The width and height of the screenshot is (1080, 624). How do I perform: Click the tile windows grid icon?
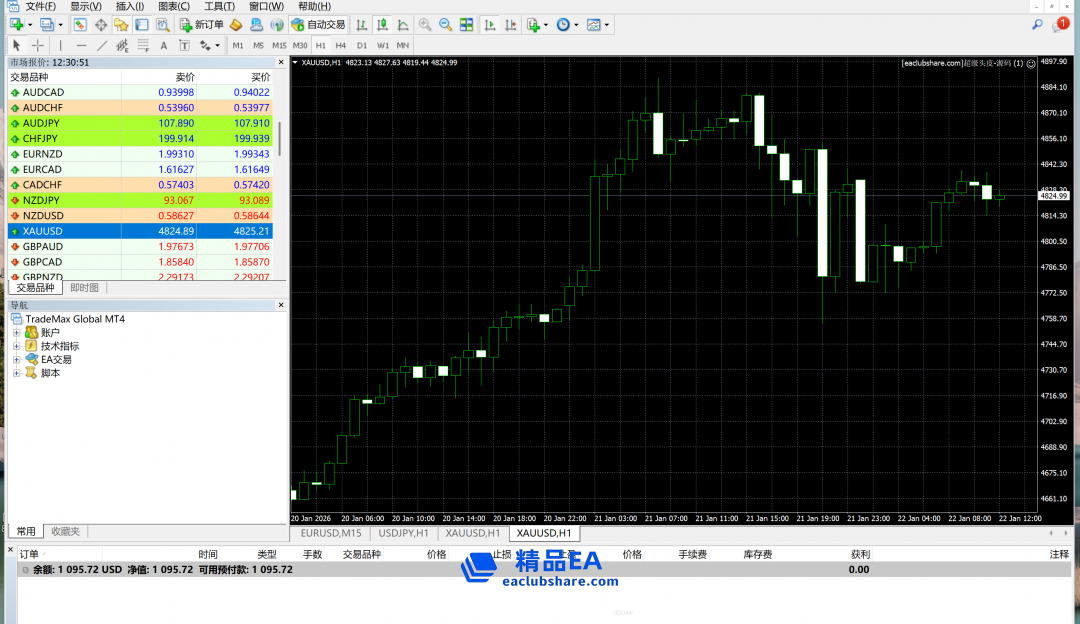[466, 24]
